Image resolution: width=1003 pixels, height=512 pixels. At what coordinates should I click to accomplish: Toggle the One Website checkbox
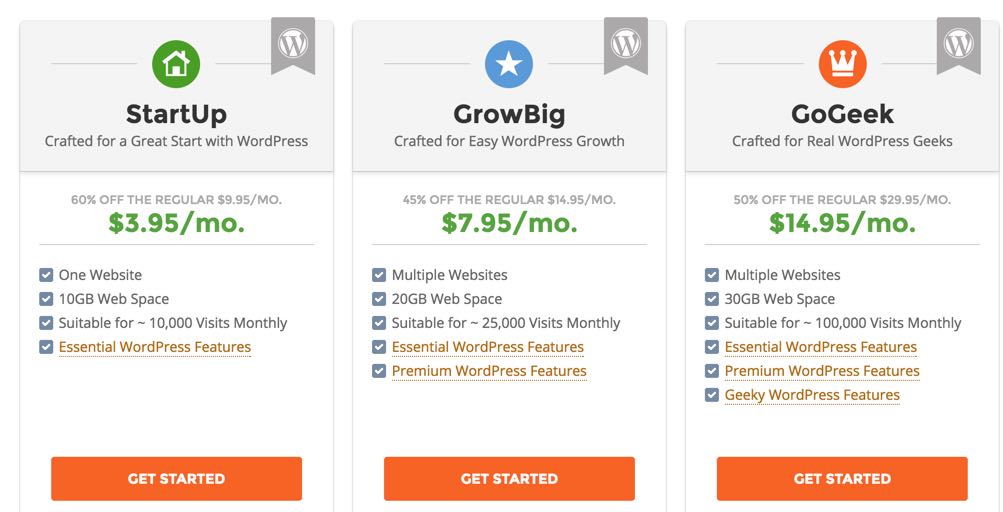(46, 275)
